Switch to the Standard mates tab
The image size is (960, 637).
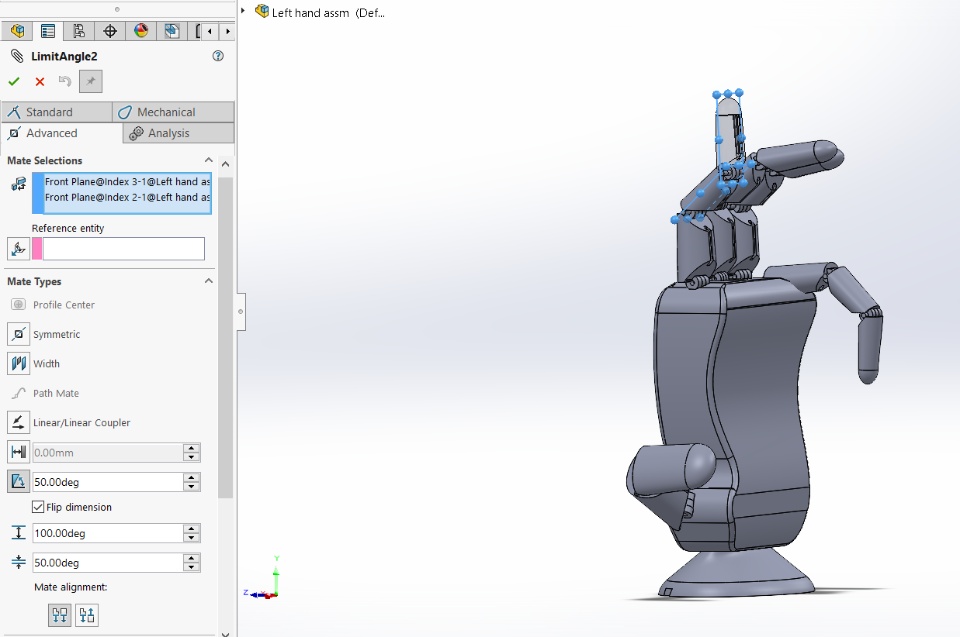[56, 112]
